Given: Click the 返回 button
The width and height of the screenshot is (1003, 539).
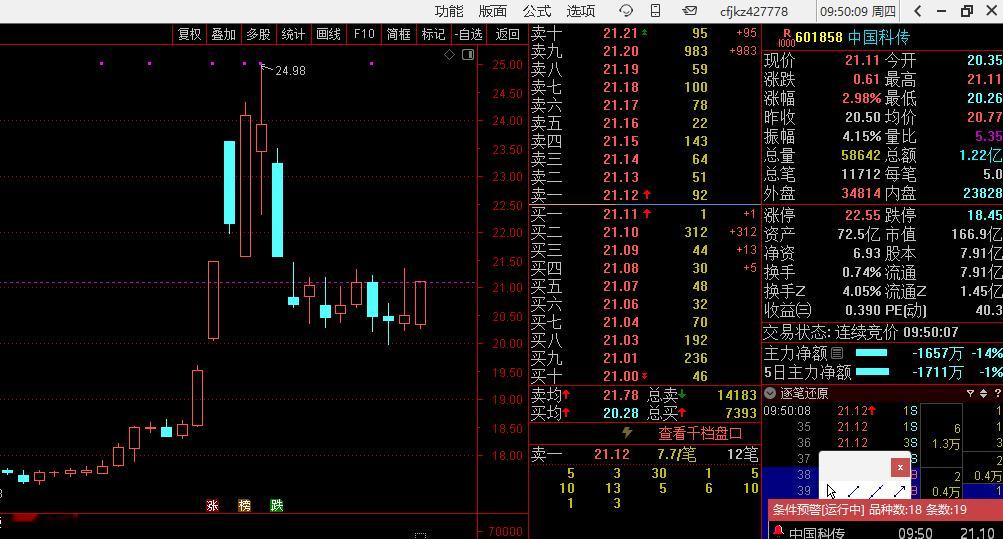Looking at the screenshot, I should point(507,34).
